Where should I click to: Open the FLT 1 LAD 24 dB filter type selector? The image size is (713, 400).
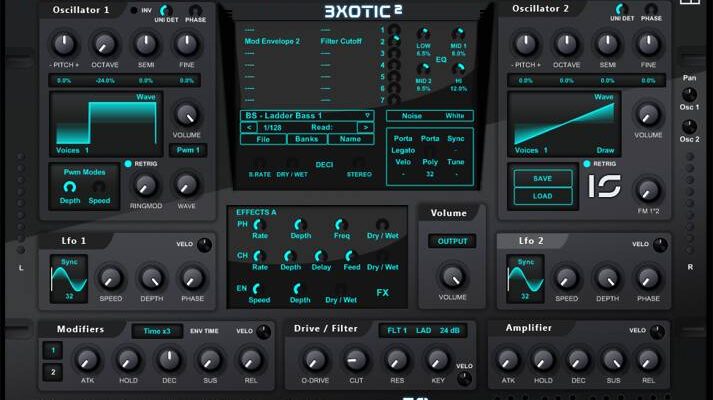(x=425, y=330)
